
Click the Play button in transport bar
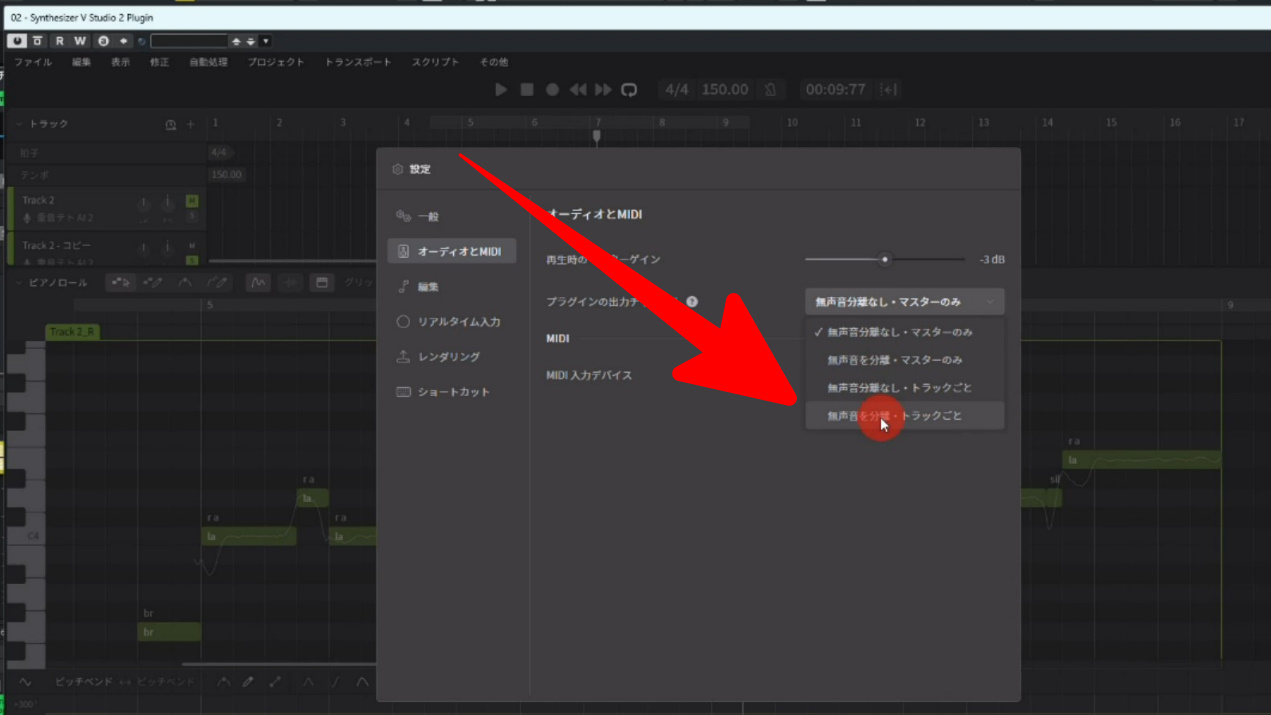pos(501,90)
